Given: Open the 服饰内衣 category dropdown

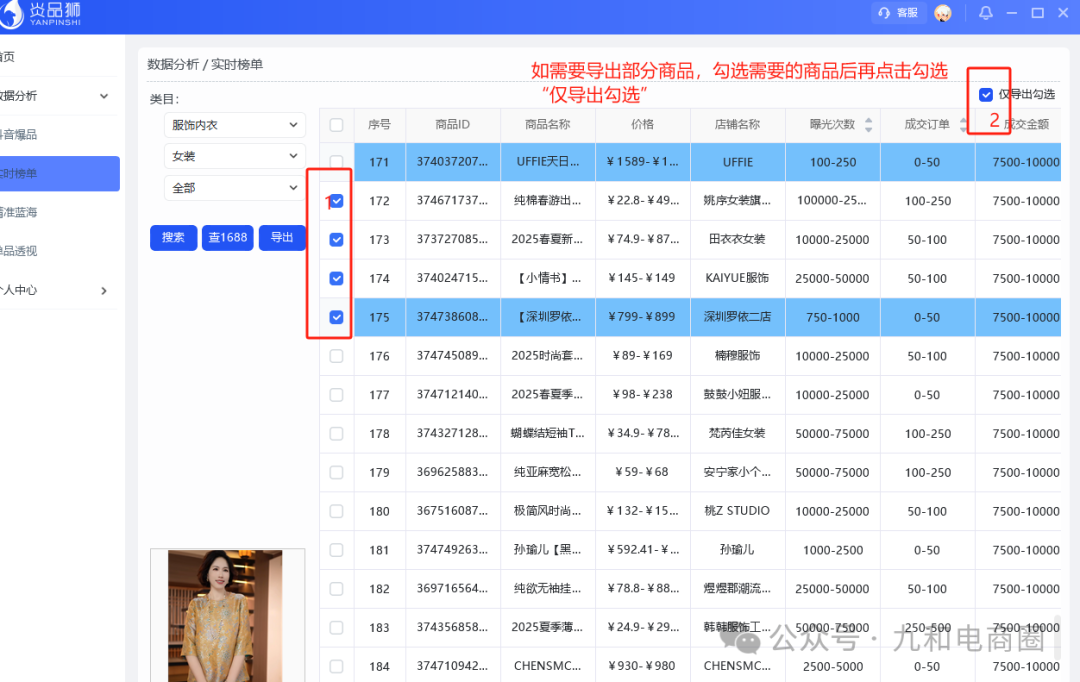Looking at the screenshot, I should click(x=234, y=125).
